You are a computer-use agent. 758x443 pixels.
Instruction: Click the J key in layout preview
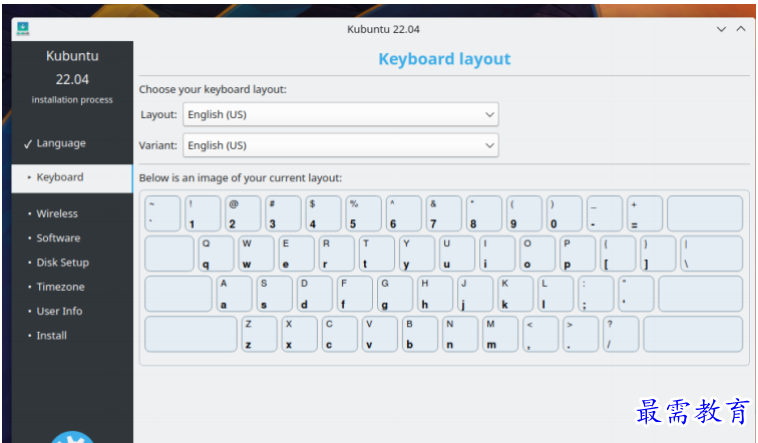(x=475, y=294)
